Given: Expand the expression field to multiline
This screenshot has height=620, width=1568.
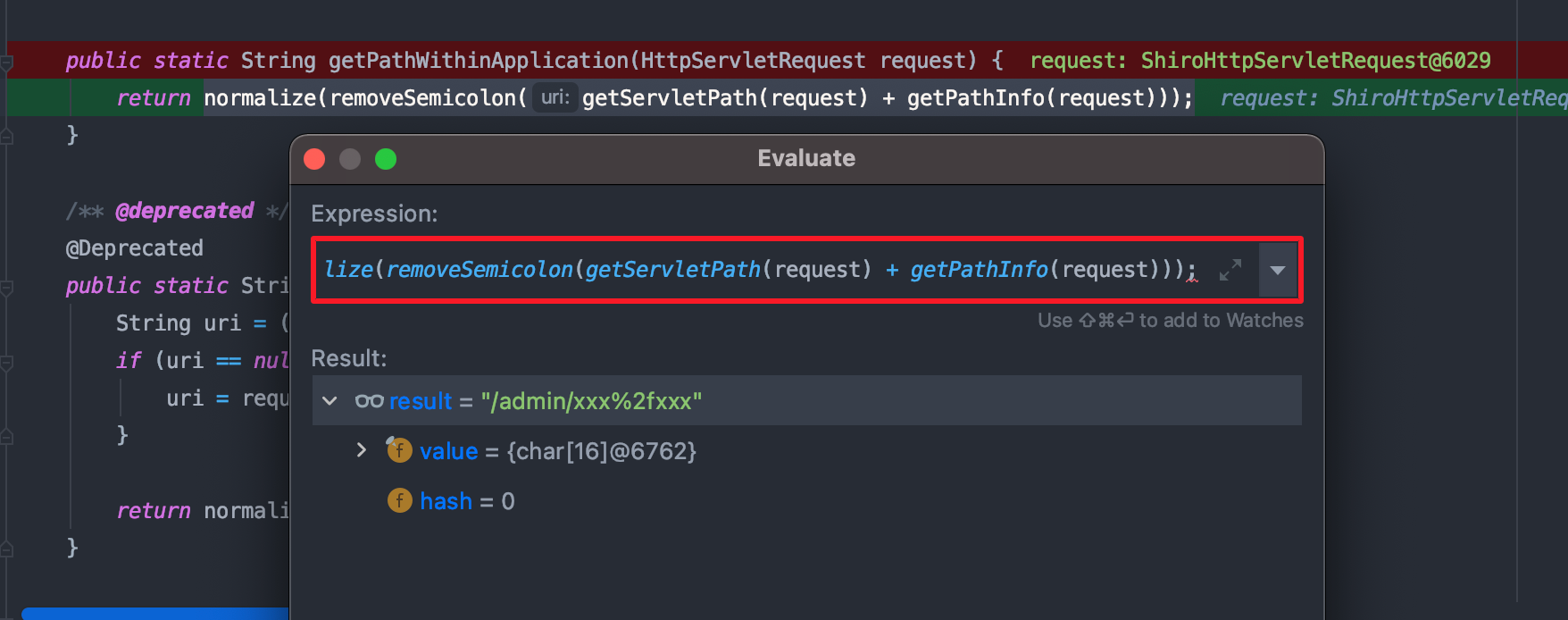Looking at the screenshot, I should click(1230, 270).
